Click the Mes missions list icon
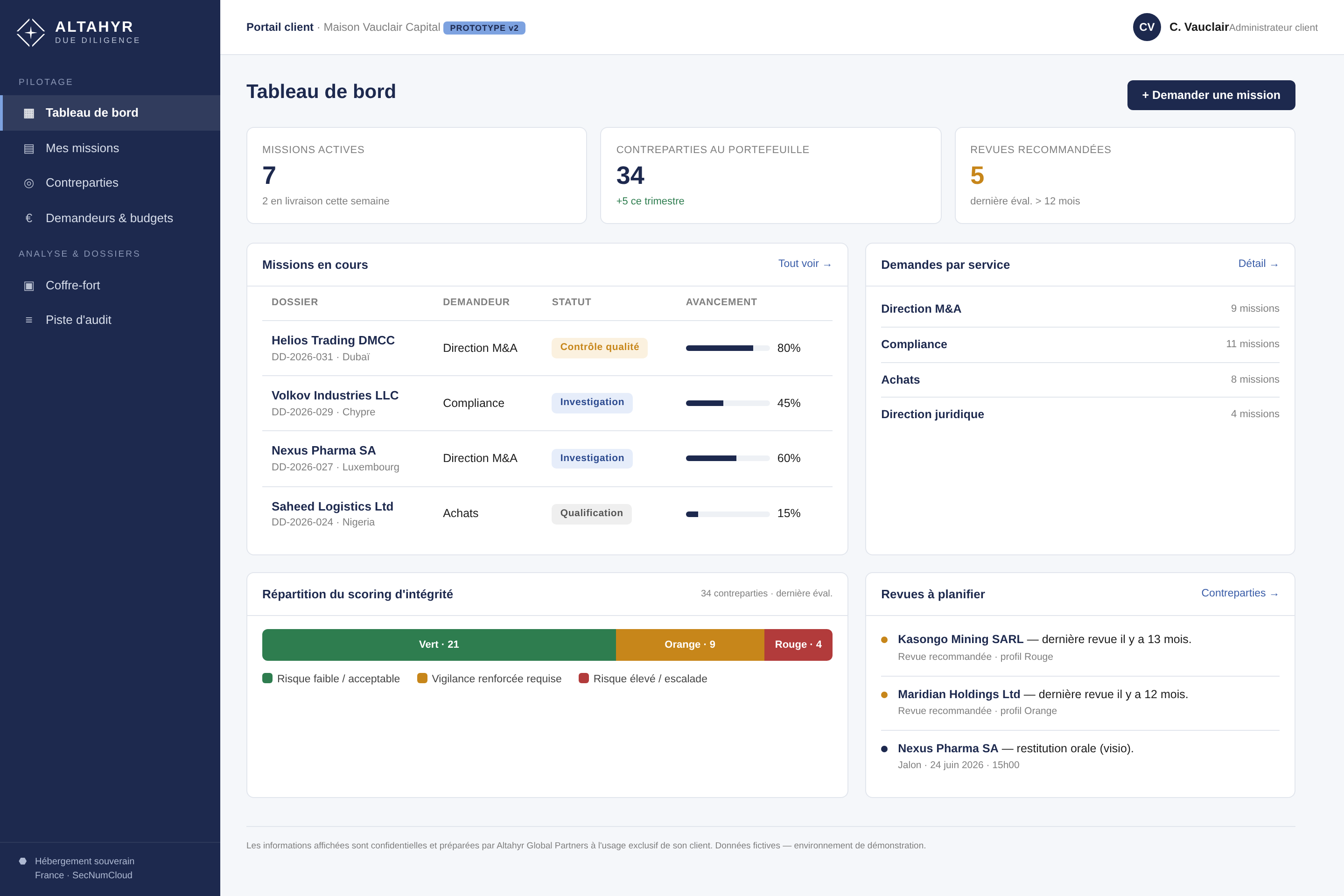The height and width of the screenshot is (896, 1344). pos(28,148)
